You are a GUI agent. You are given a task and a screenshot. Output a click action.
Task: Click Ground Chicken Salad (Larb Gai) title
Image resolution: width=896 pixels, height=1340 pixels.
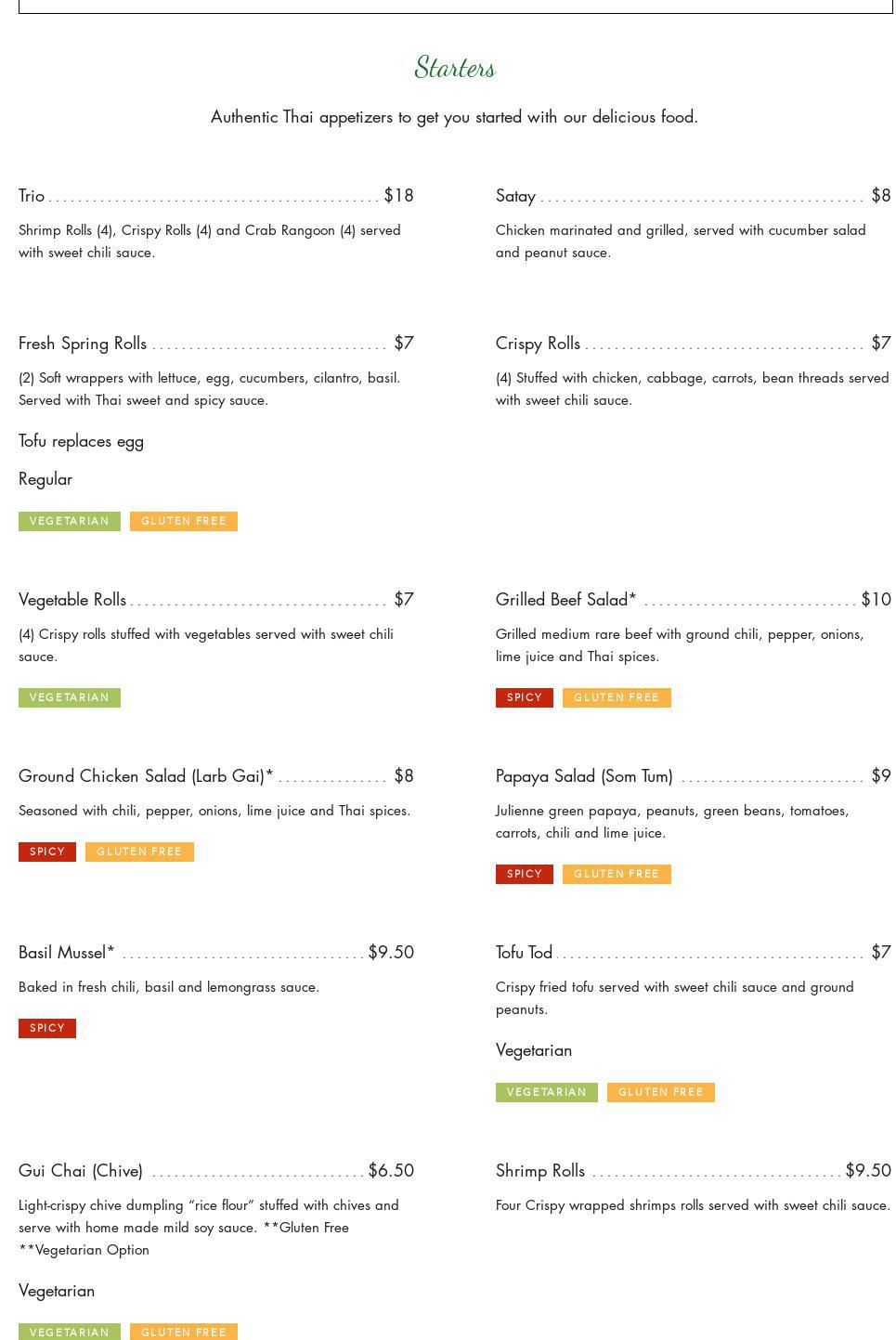point(146,776)
